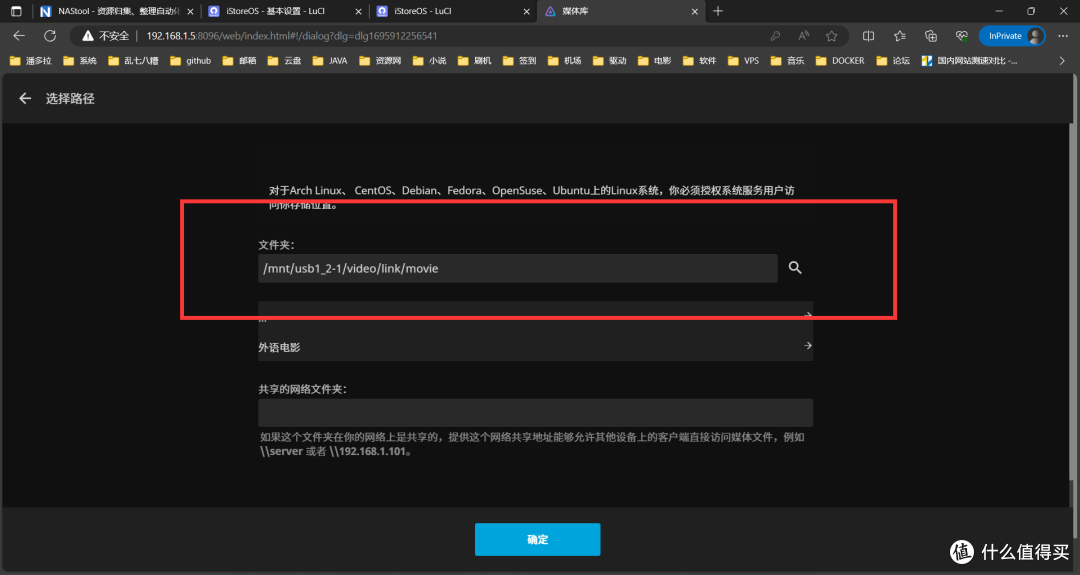Open the 机场 bookmark folder
Image resolution: width=1080 pixels, height=575 pixels.
click(565, 61)
